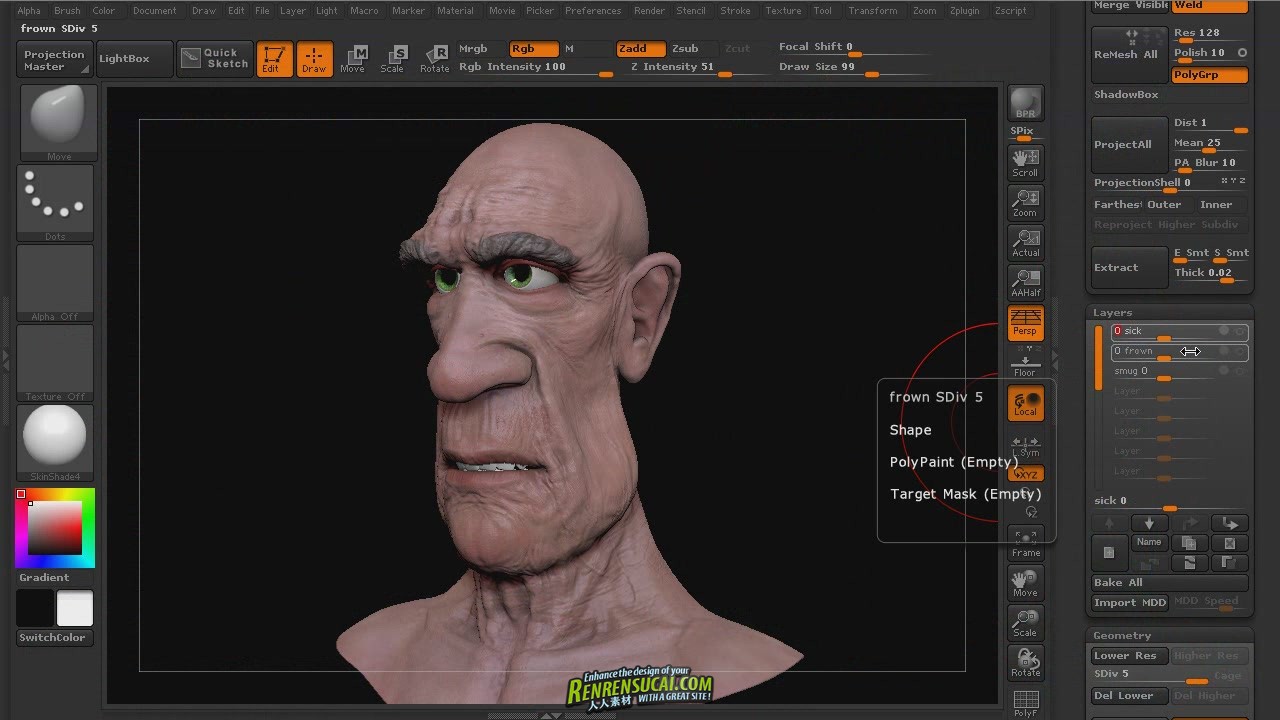Click the Scroll canvas icon

pyautogui.click(x=1025, y=162)
